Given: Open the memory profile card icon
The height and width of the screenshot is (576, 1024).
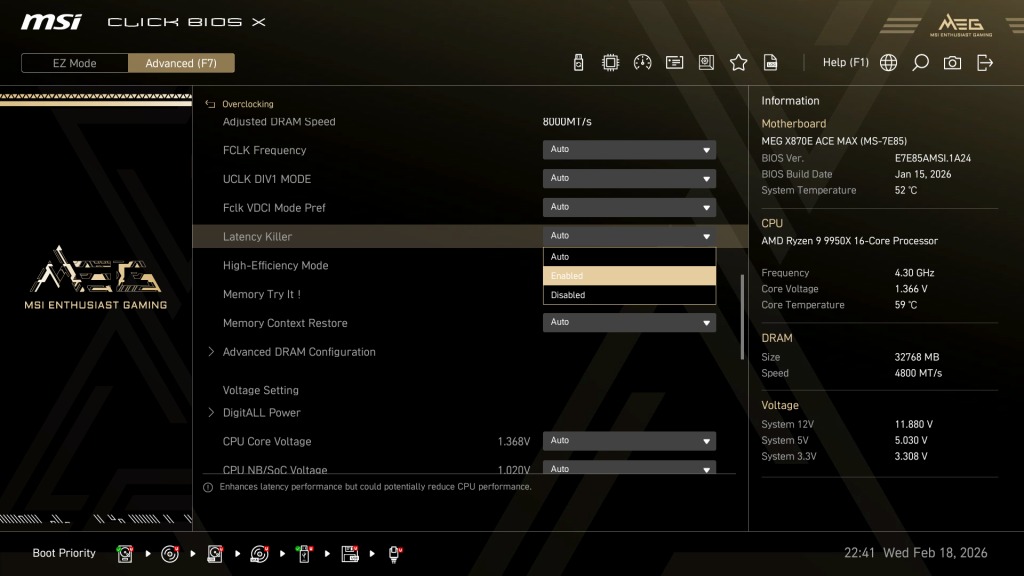Looking at the screenshot, I should (x=674, y=63).
